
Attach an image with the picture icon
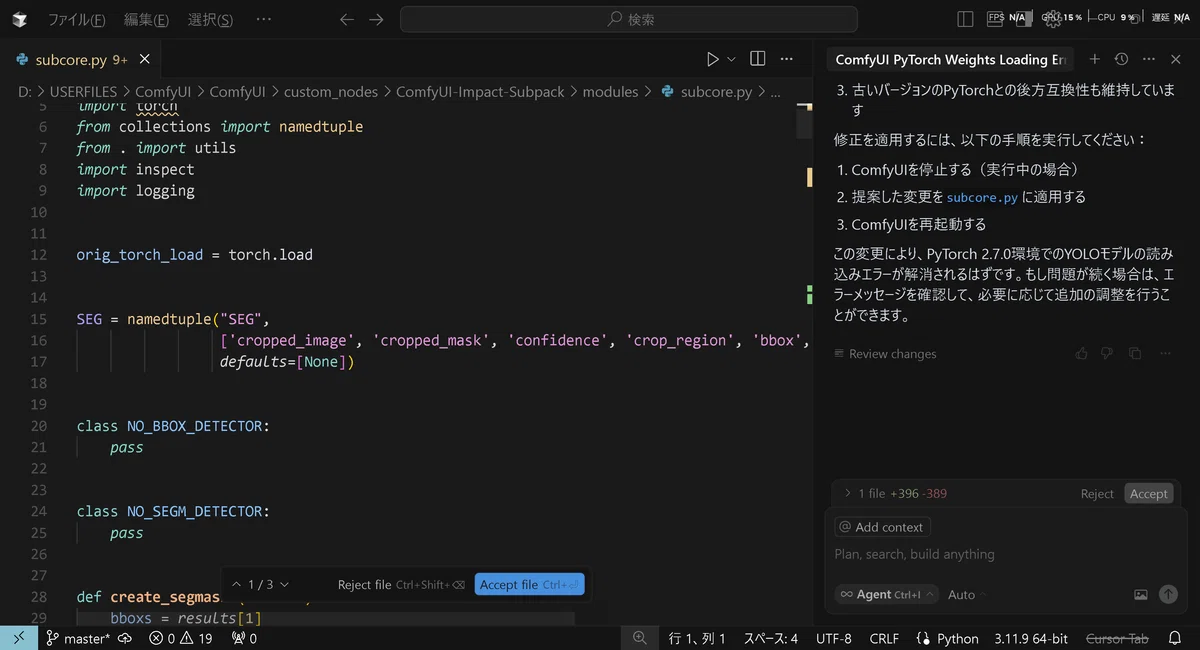(x=1140, y=594)
